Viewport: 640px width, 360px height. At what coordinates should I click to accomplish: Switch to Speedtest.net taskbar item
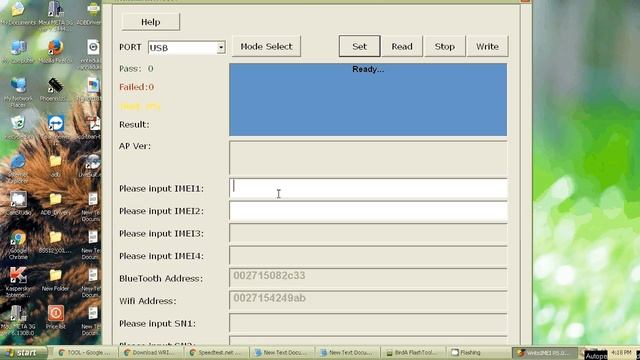tap(215, 353)
